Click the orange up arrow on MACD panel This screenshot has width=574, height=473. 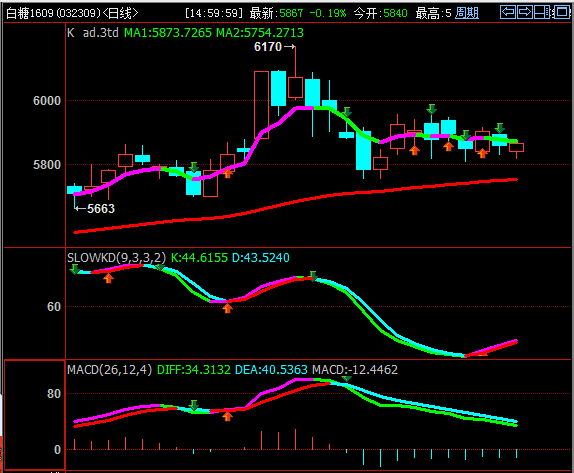[227, 416]
